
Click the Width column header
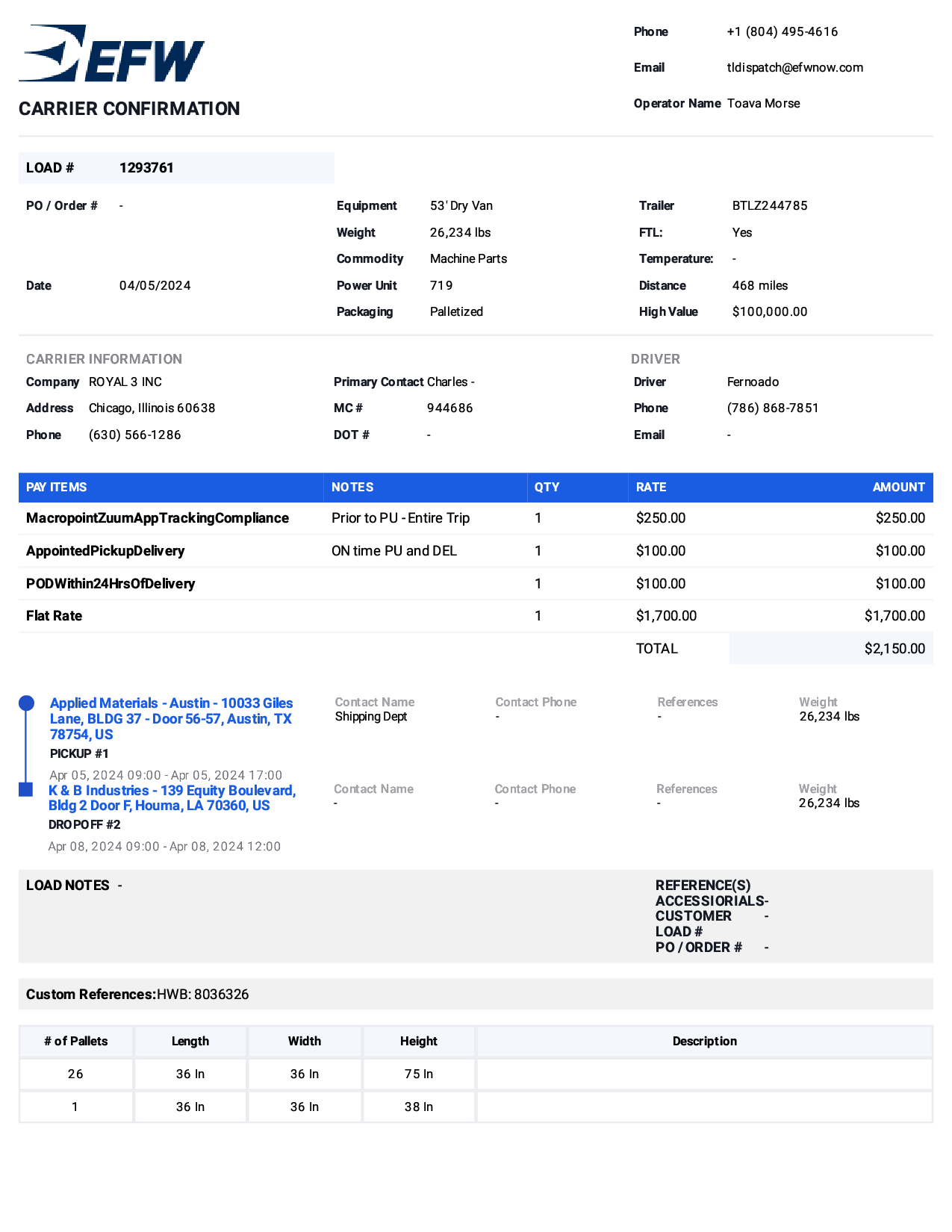305,1041
